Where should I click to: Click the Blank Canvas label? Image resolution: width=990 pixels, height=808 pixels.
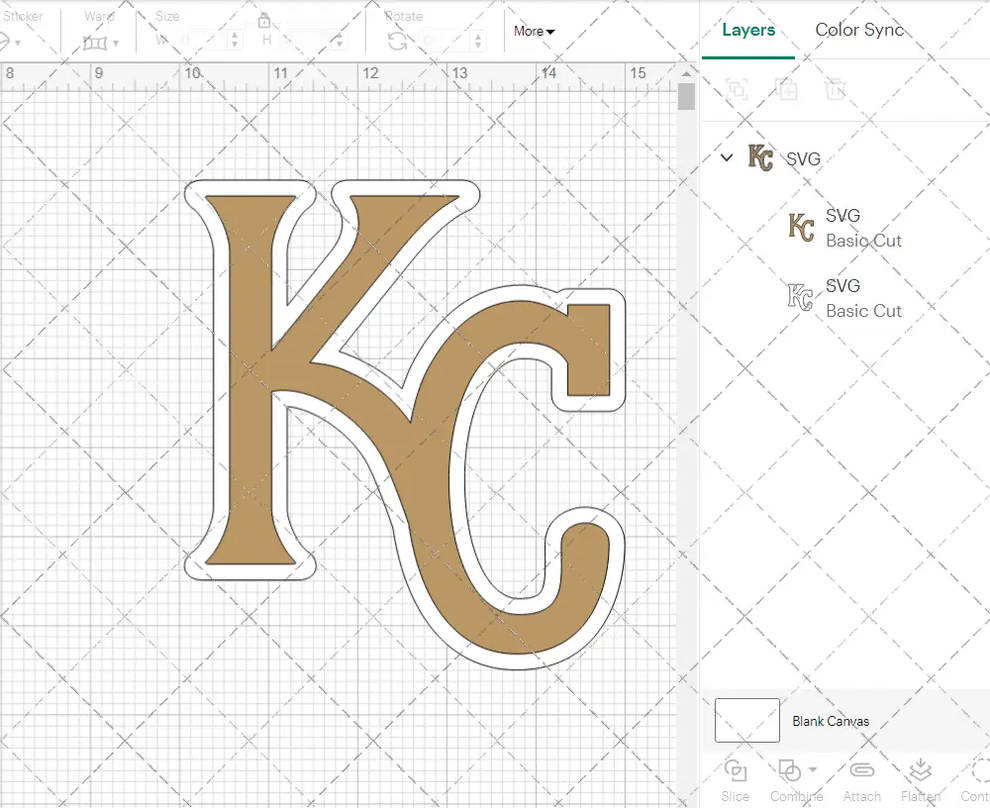[831, 721]
